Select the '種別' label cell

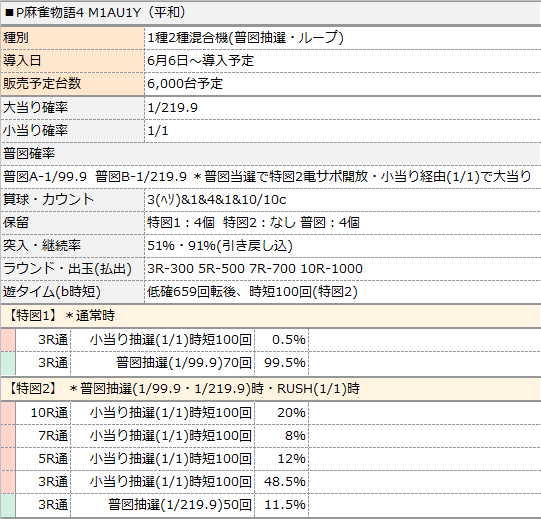(72, 38)
